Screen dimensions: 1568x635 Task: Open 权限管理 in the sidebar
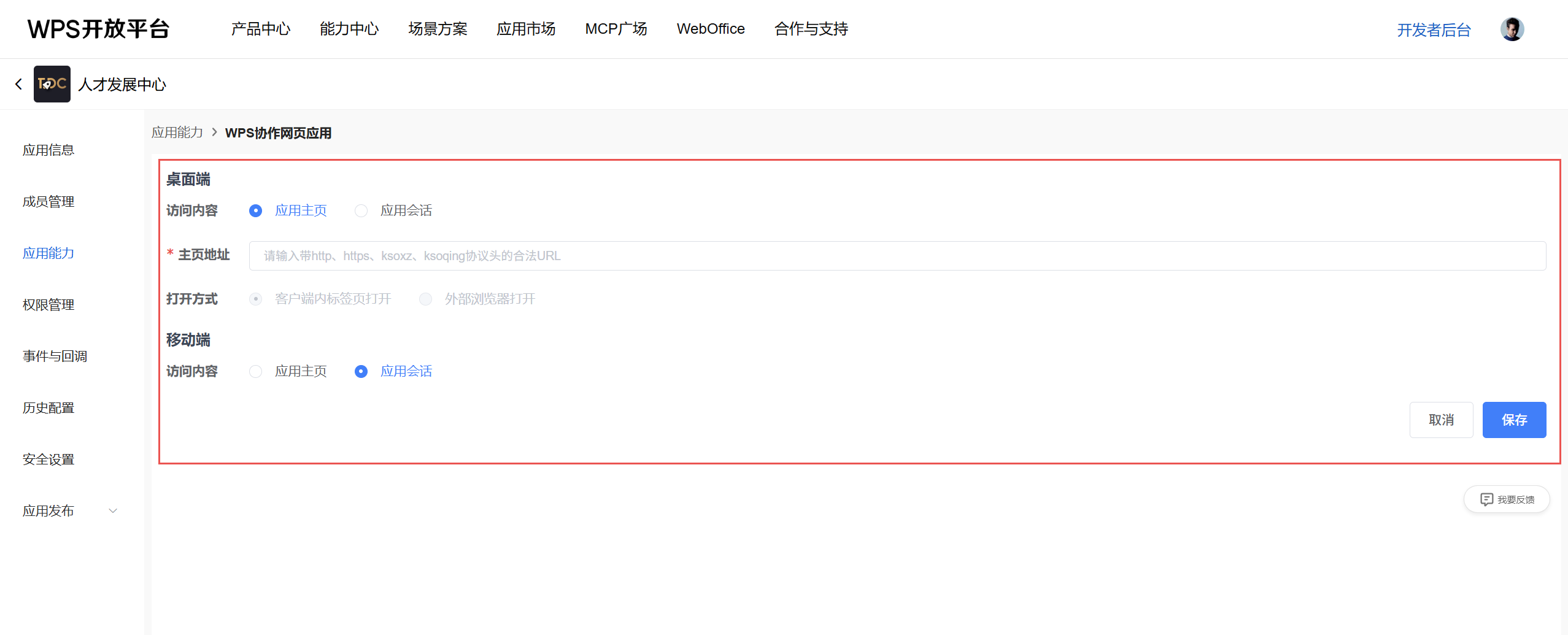[x=48, y=305]
